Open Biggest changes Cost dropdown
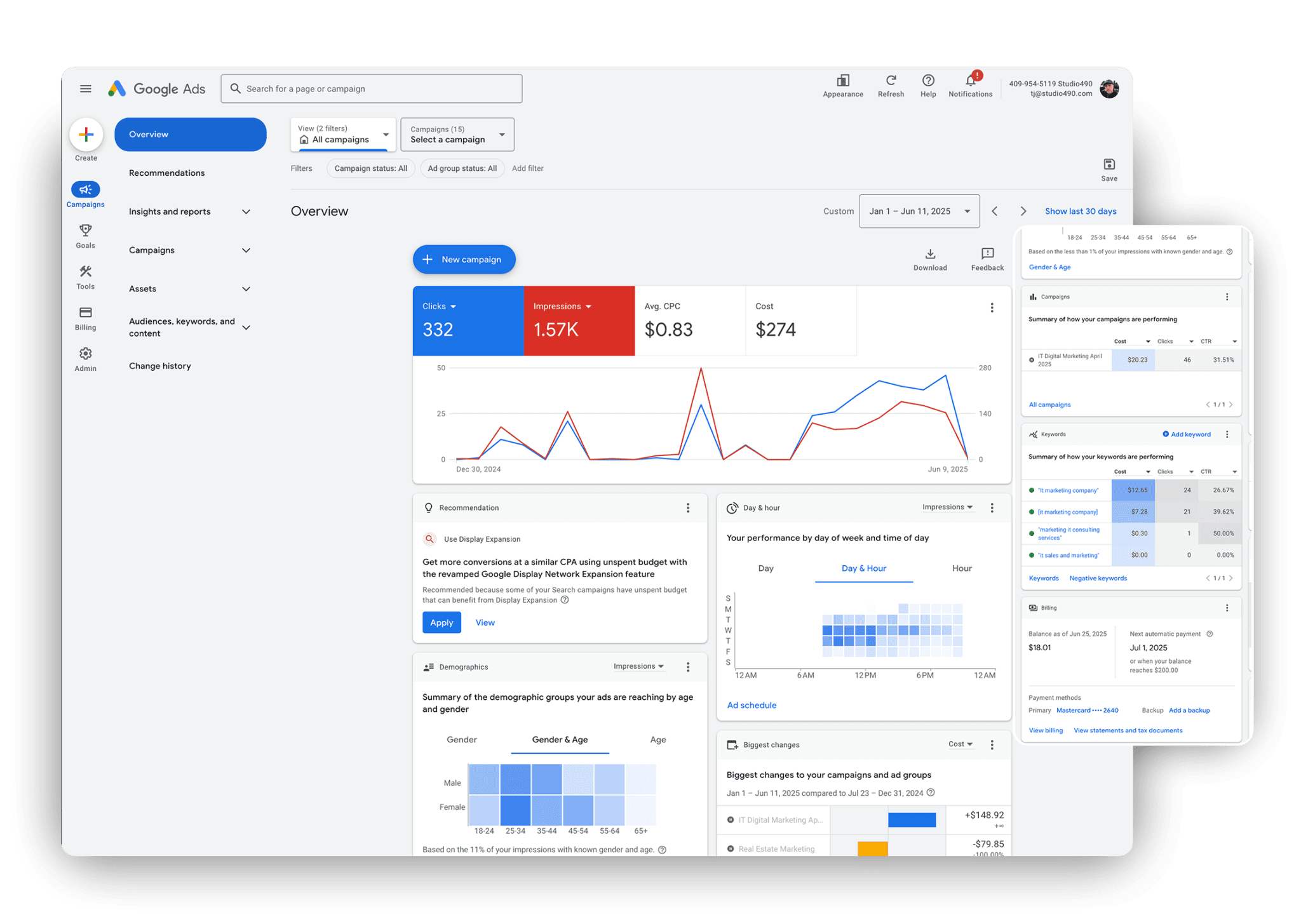1301x924 pixels. coord(960,744)
